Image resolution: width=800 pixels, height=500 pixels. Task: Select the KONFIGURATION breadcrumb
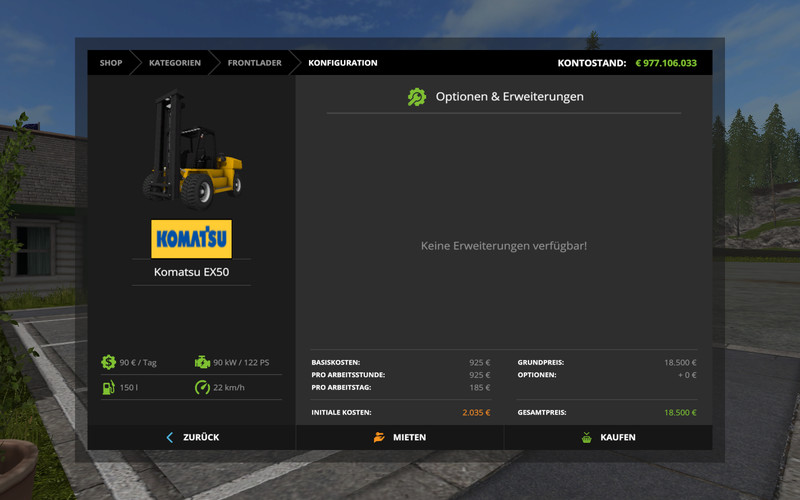pos(343,63)
